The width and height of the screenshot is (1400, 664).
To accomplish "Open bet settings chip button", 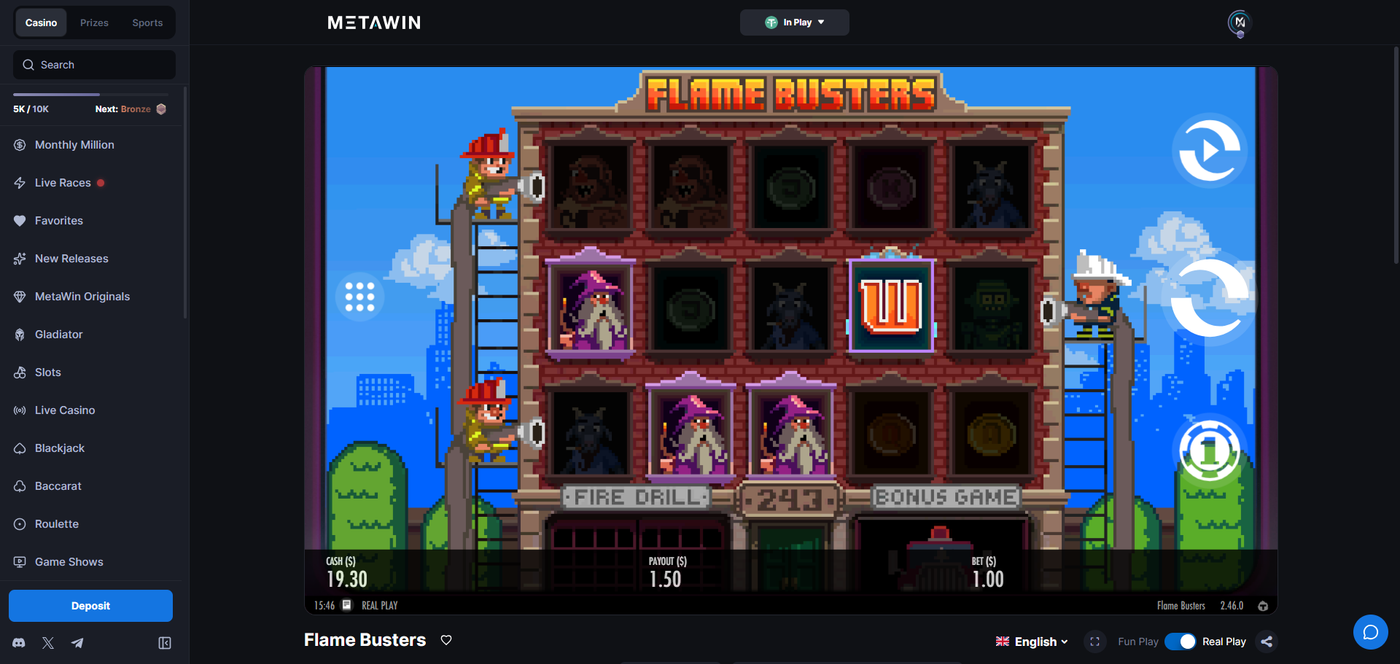I will 1210,450.
